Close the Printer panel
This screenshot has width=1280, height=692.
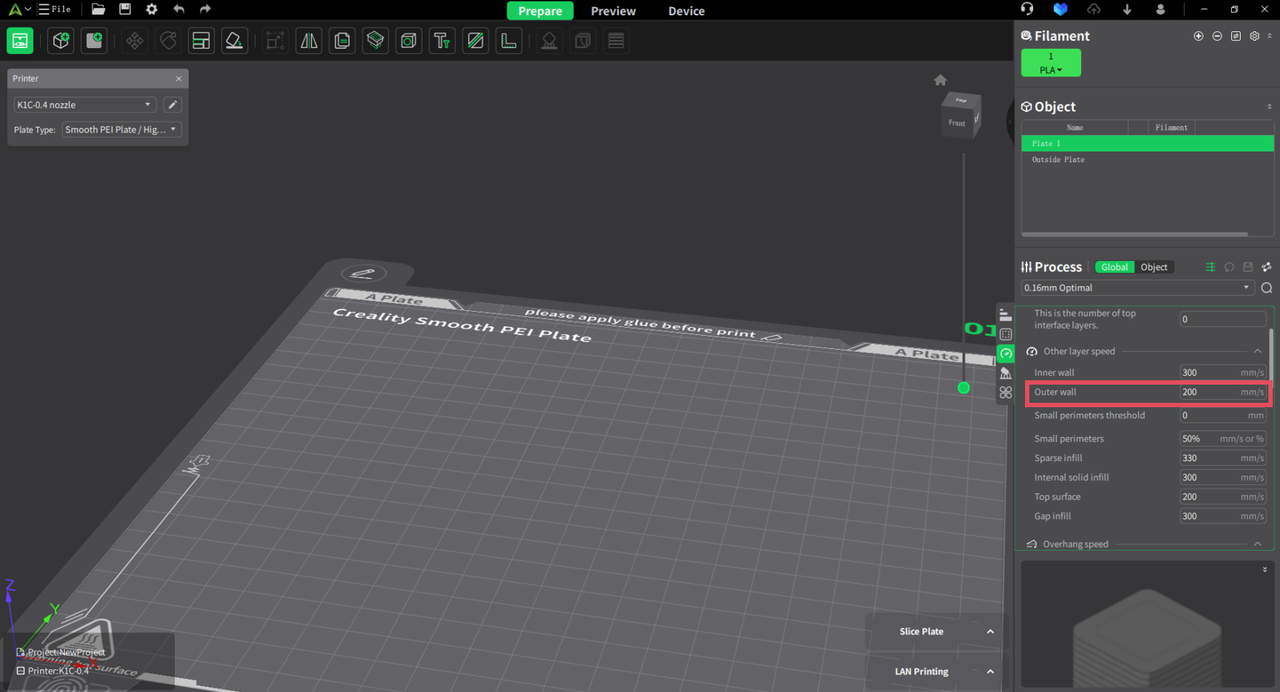coord(179,79)
